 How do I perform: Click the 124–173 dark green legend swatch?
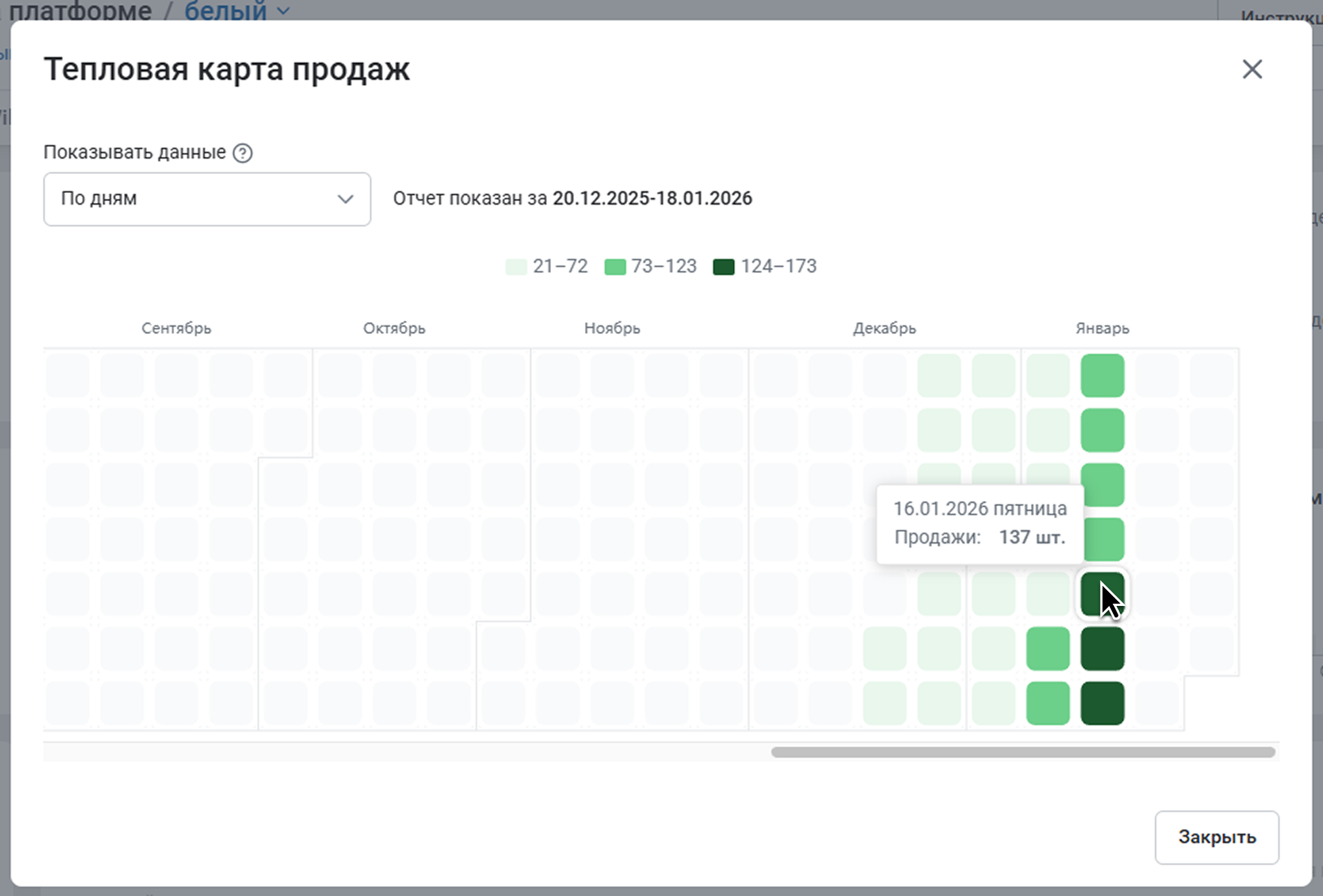click(x=724, y=267)
